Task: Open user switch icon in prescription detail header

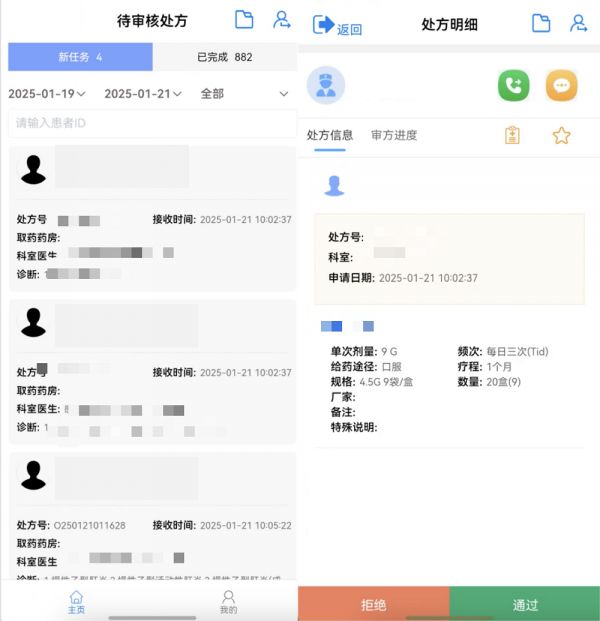Action: point(578,23)
